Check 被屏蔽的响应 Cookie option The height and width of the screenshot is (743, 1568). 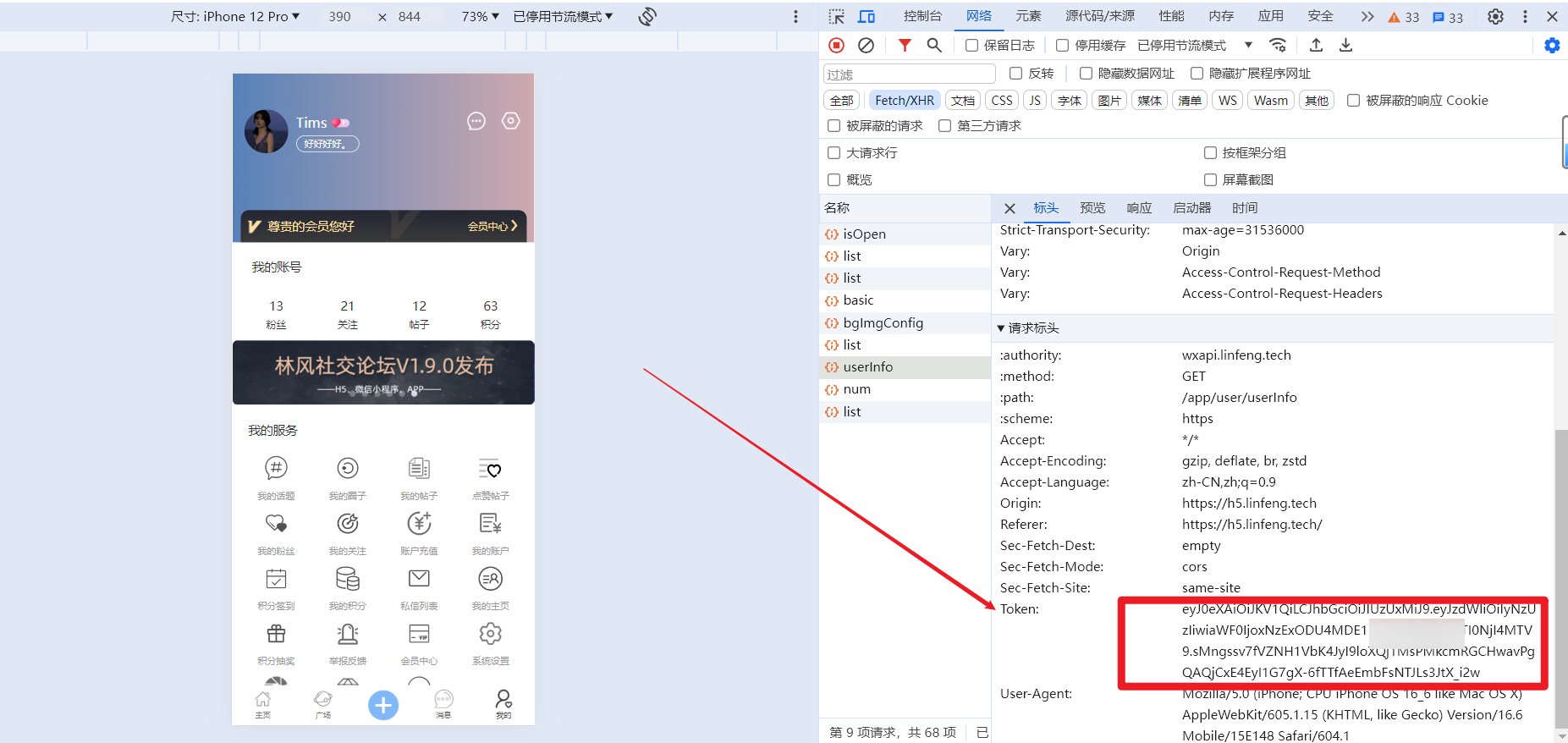tap(1353, 100)
